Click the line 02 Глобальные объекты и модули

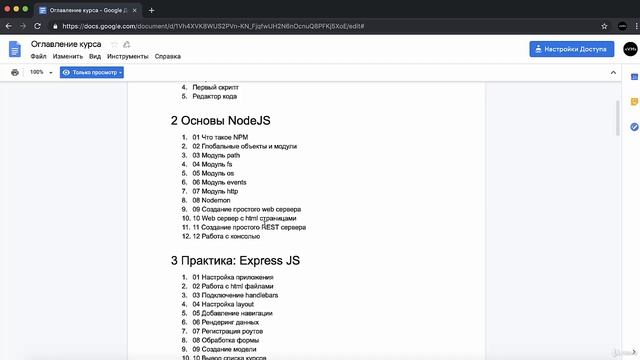[x=244, y=146]
